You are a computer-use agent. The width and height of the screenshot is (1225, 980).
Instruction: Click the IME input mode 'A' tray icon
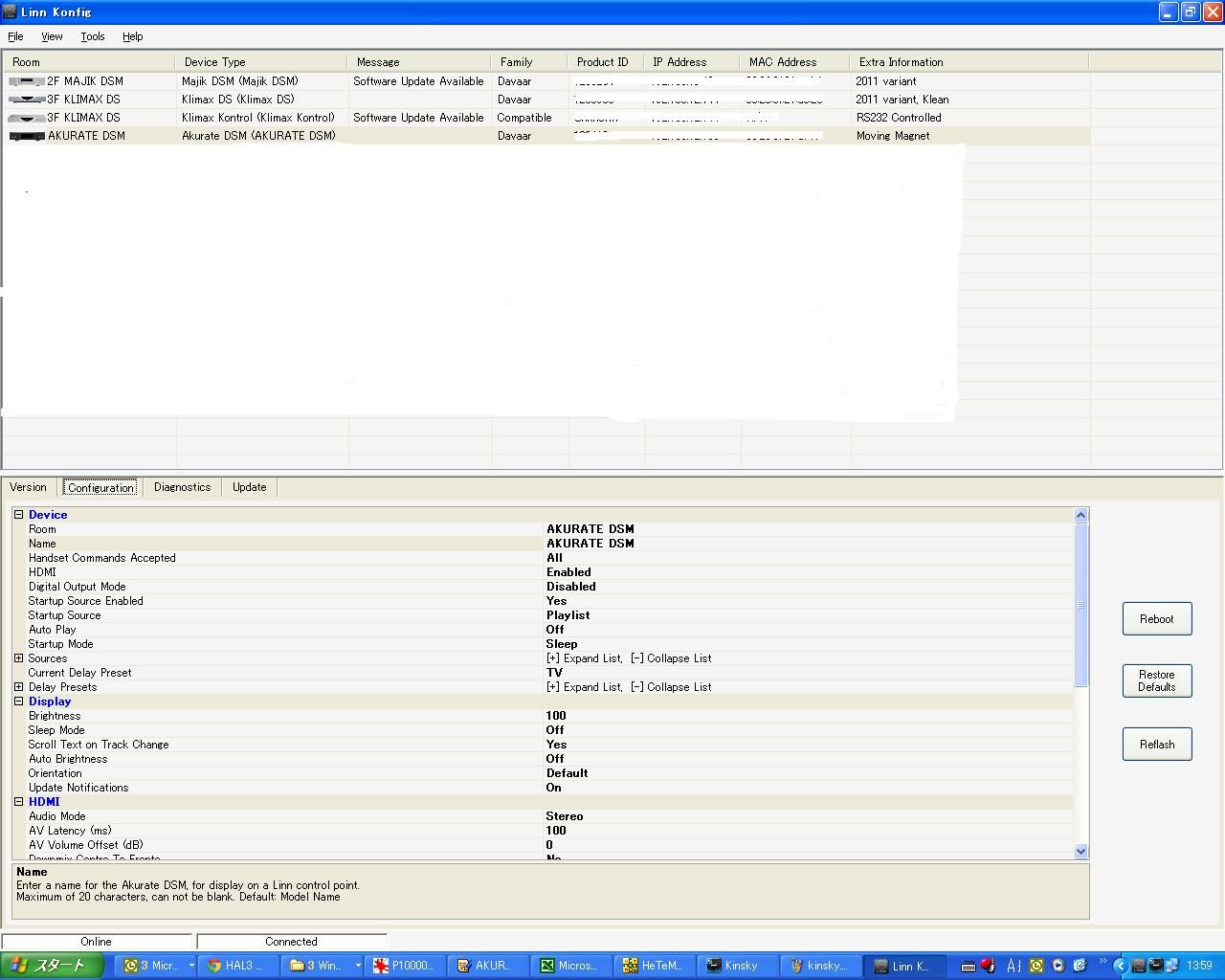click(x=1013, y=966)
